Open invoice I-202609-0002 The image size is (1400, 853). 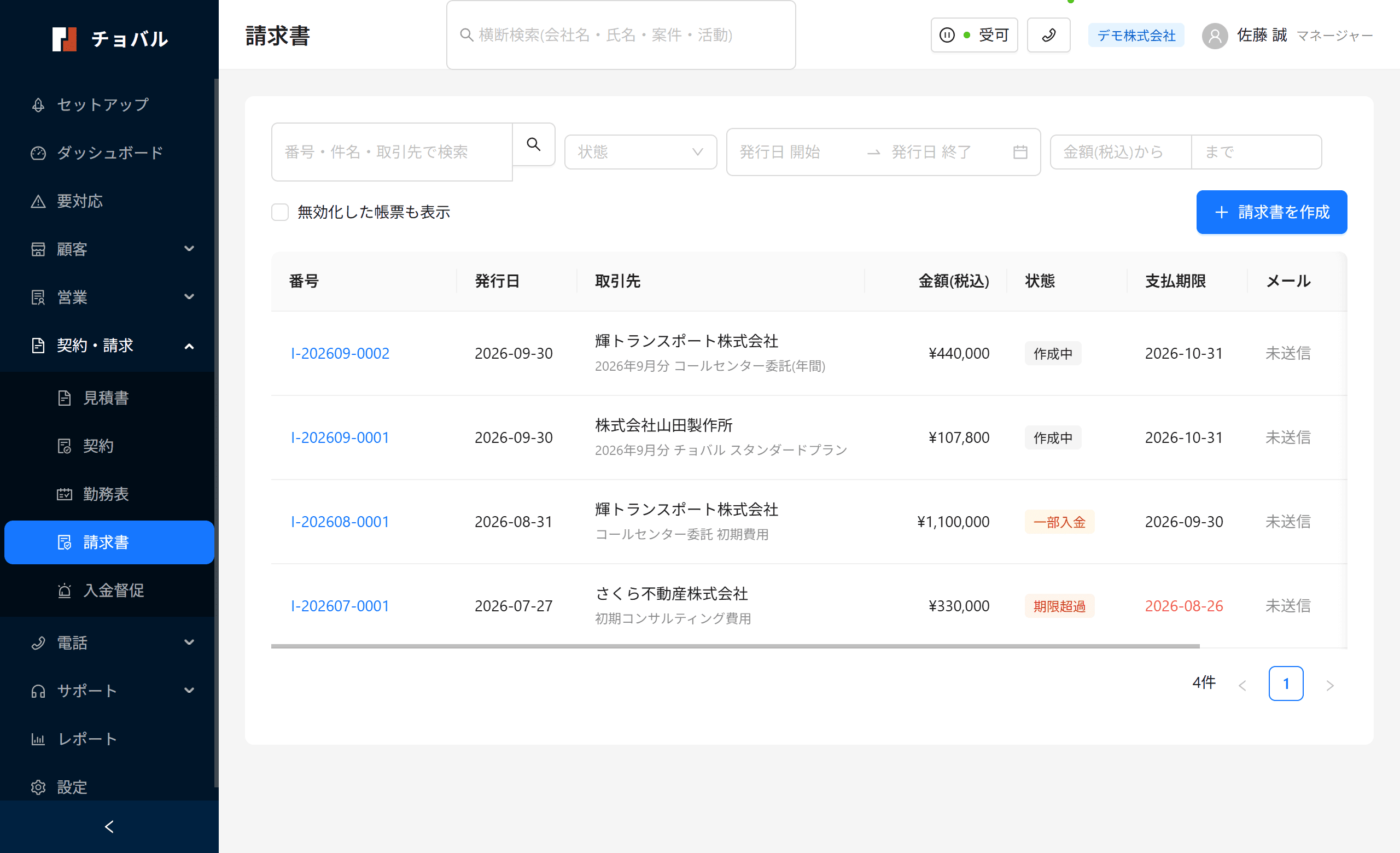(x=340, y=353)
